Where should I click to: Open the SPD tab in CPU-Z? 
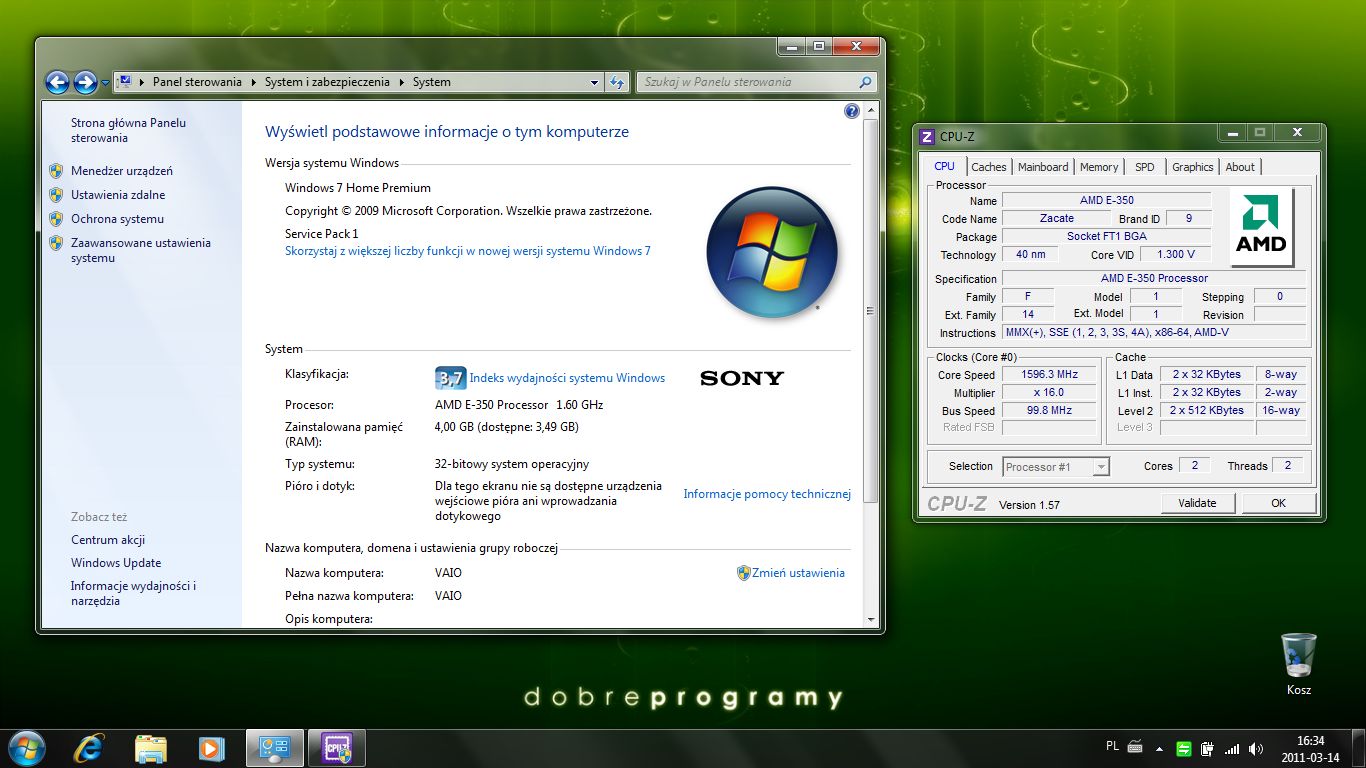coord(1145,167)
